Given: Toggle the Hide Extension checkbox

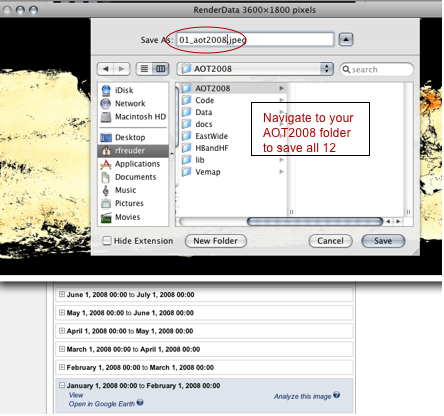Looking at the screenshot, I should [107, 241].
